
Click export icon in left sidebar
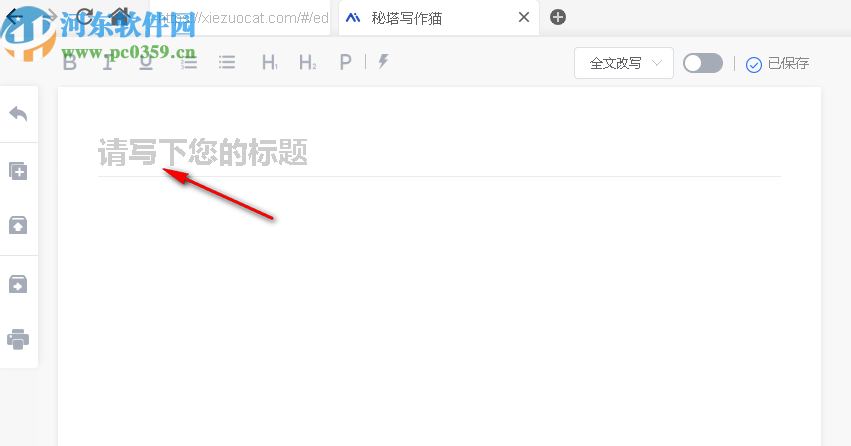18,284
